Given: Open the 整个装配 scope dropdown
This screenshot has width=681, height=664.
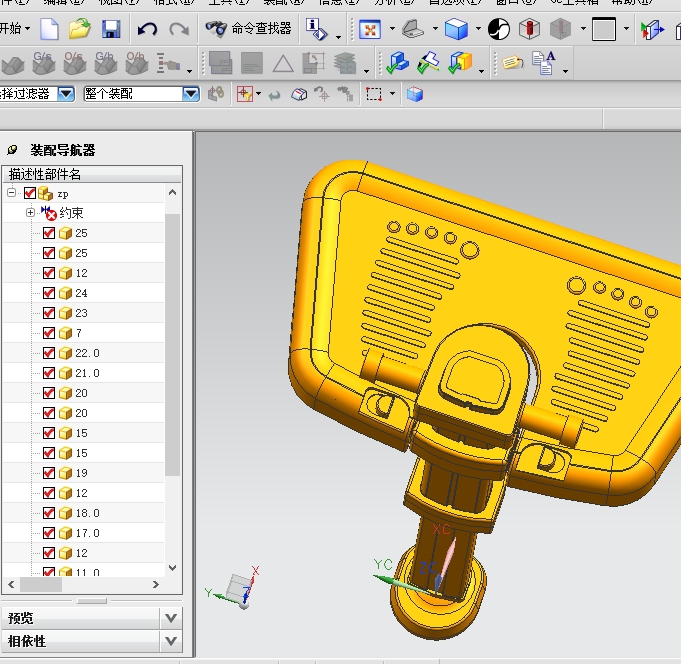Looking at the screenshot, I should [x=190, y=94].
